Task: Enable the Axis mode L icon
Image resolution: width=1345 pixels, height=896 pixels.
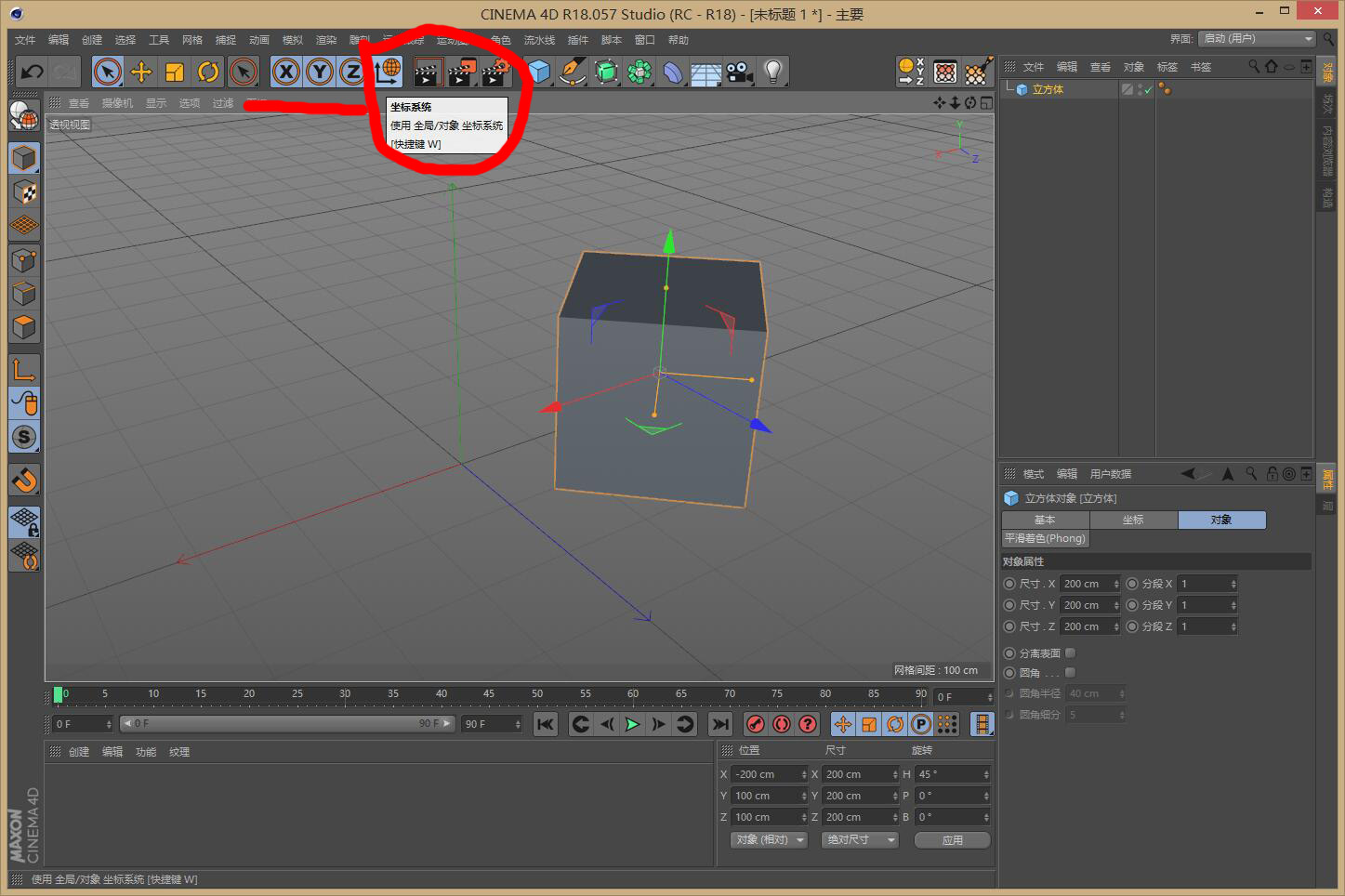Action: click(24, 370)
